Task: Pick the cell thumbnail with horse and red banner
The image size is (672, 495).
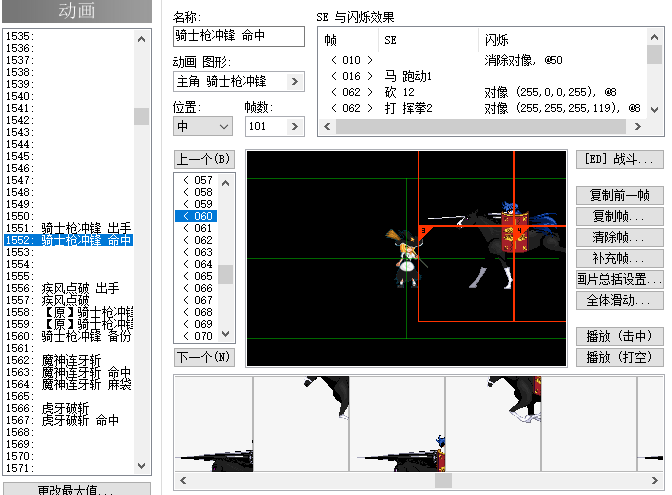Action: click(493, 424)
